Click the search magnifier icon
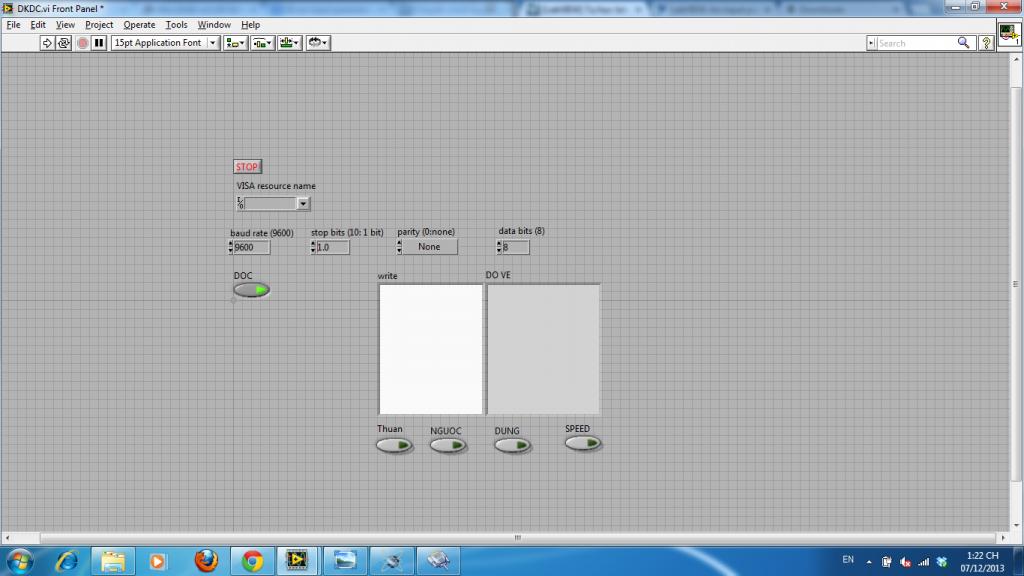Image resolution: width=1024 pixels, height=576 pixels. pyautogui.click(x=963, y=43)
